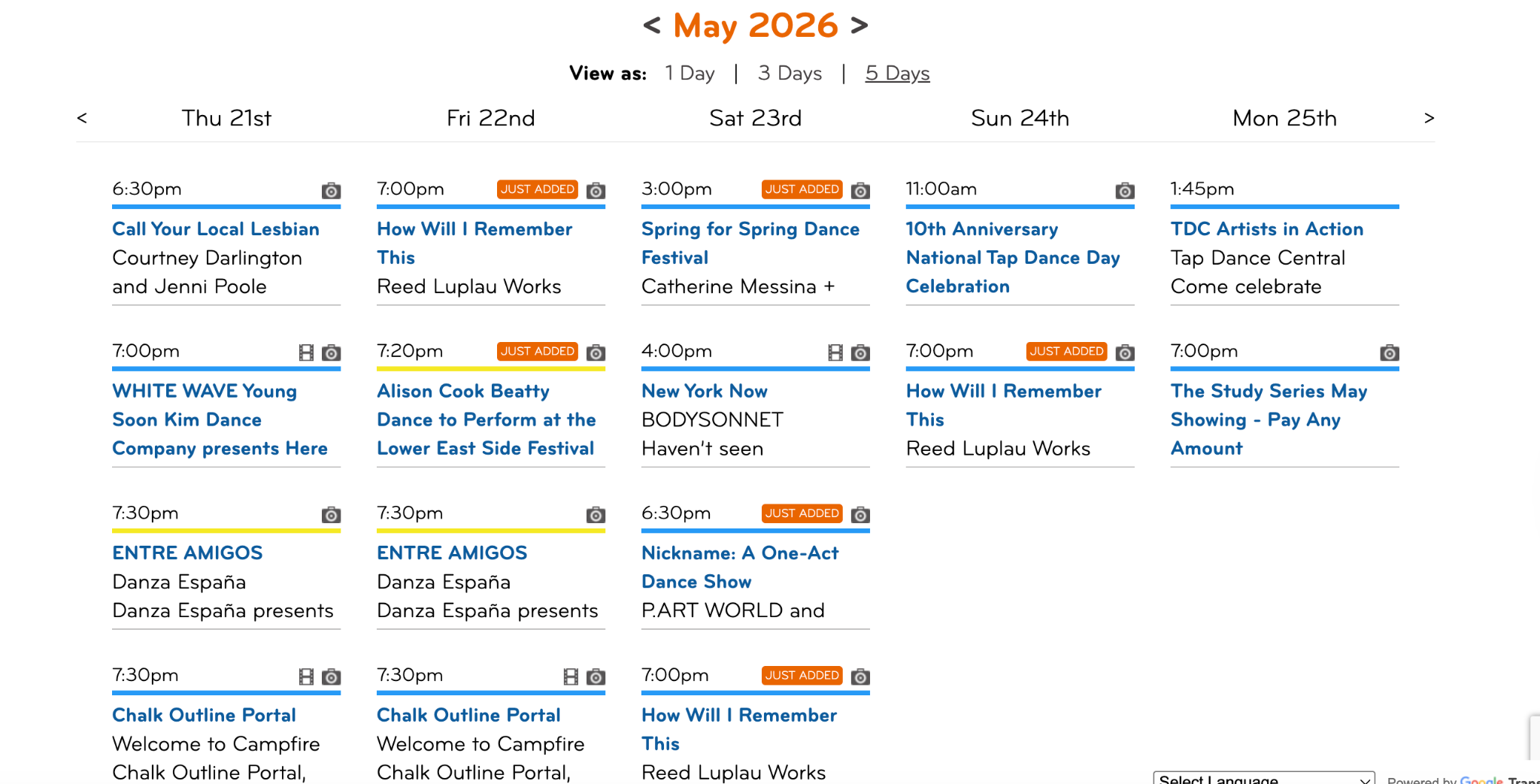The image size is (1540, 784).
Task: Click camera icon on Thursday ENTRE AMIGOS
Action: coord(331,515)
